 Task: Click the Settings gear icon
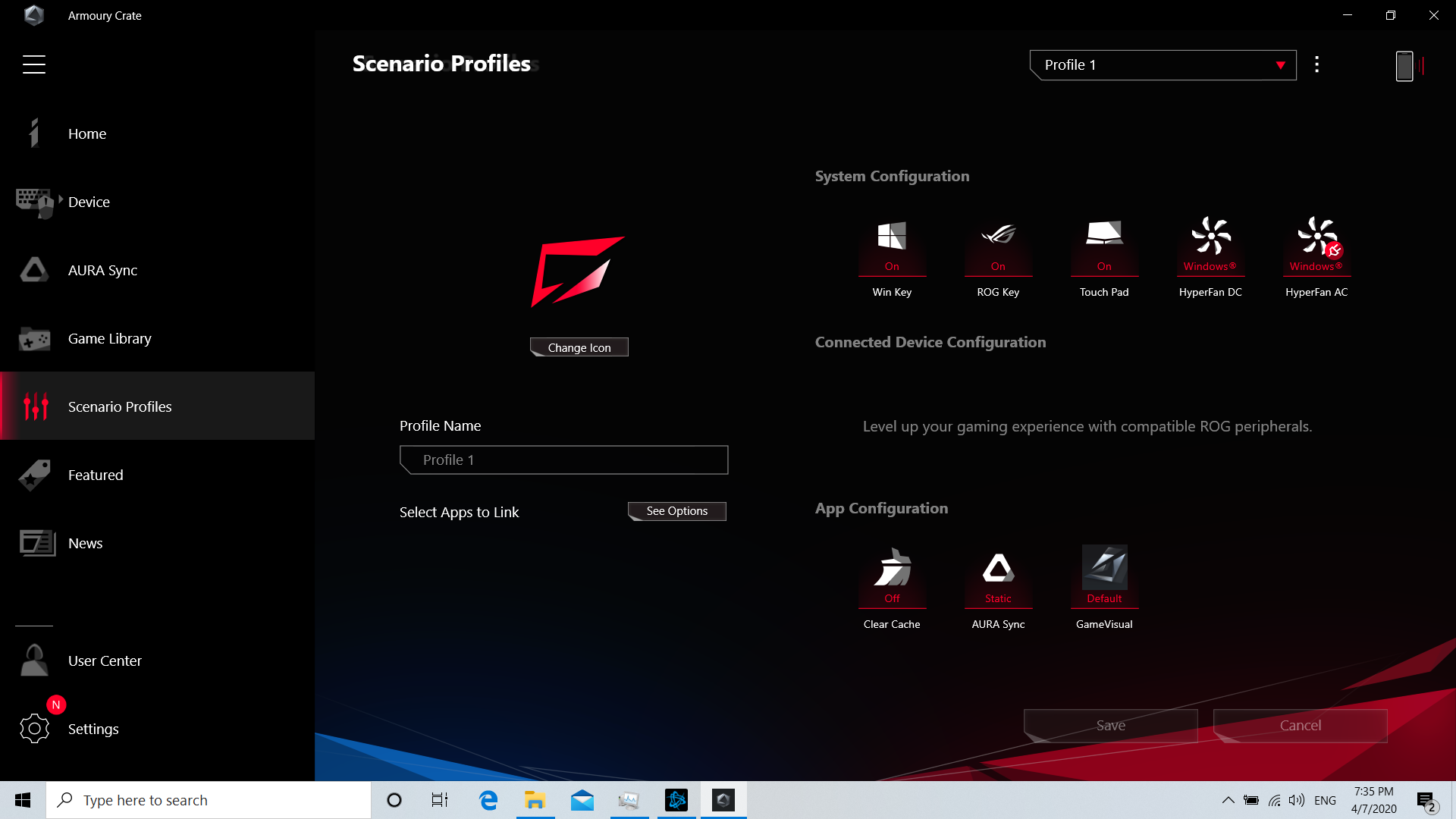click(x=34, y=729)
